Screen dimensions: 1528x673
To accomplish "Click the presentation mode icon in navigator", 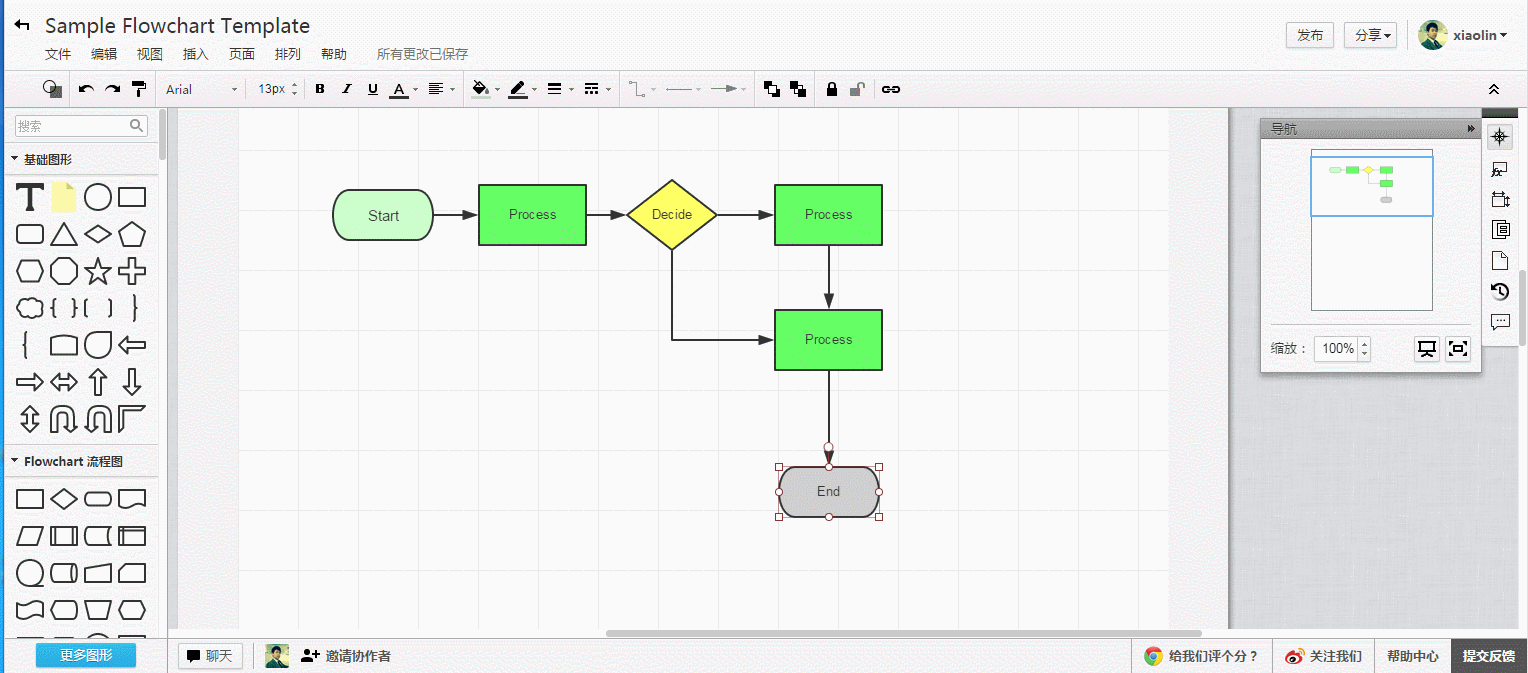I will tap(1427, 348).
